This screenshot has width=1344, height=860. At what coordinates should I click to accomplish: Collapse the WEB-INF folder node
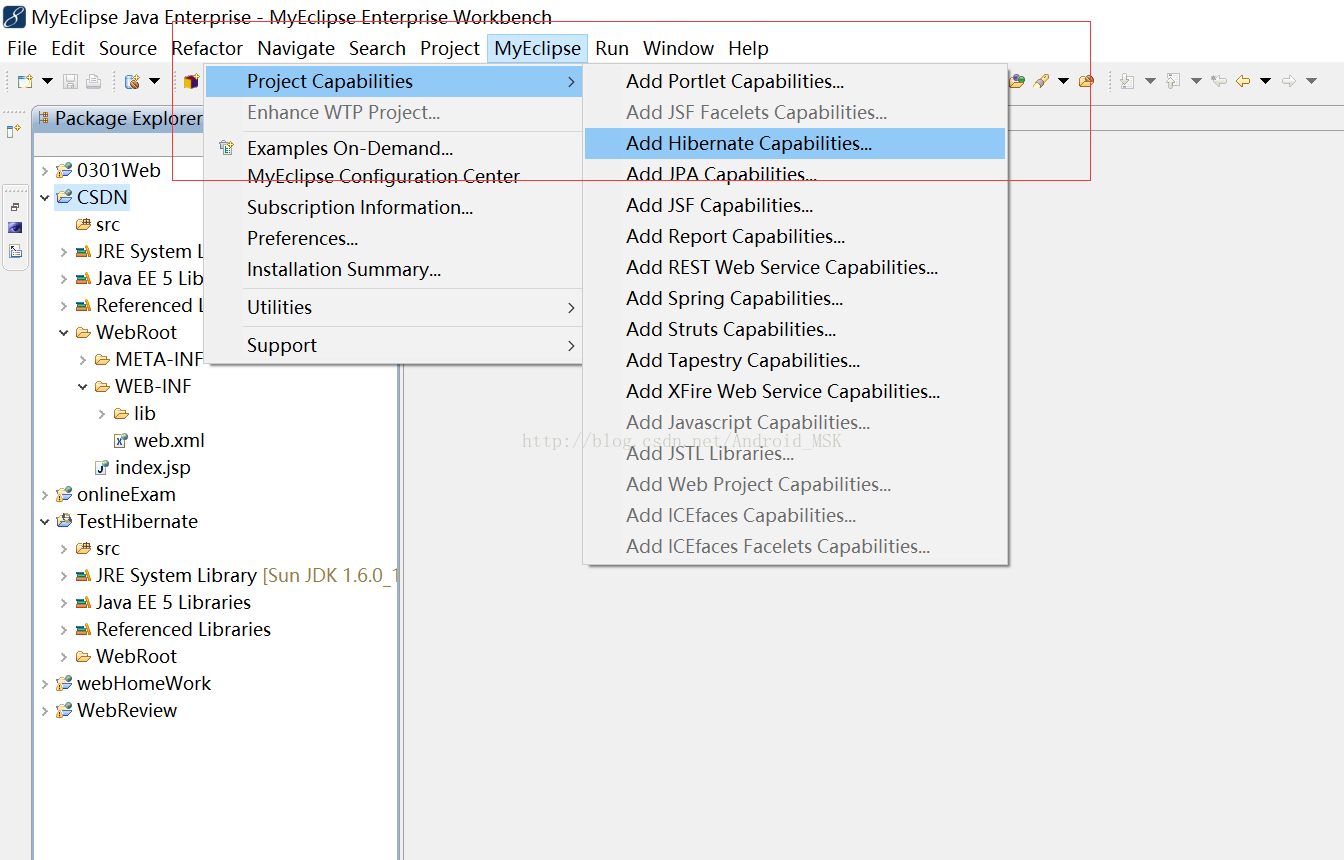[x=83, y=387]
